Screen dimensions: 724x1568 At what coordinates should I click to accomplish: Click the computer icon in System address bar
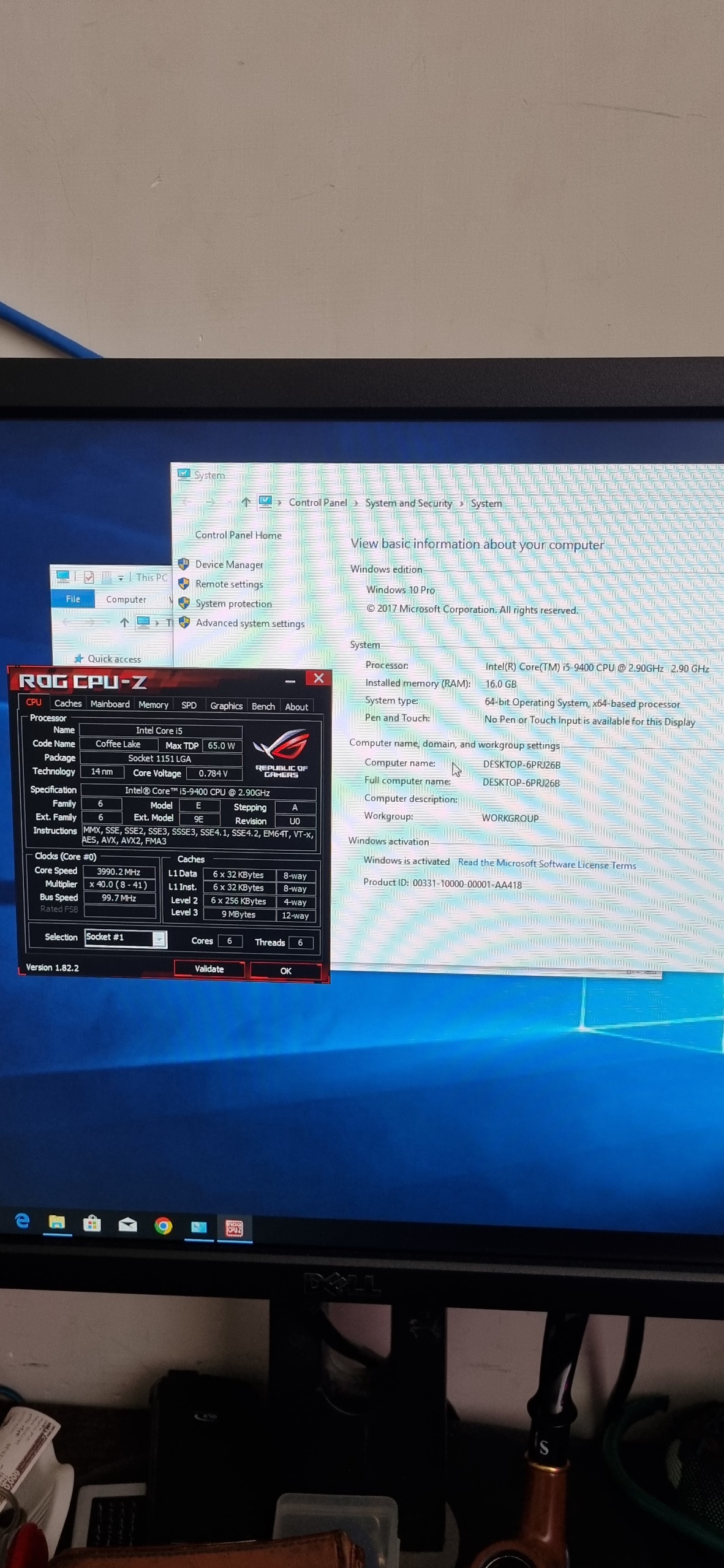coord(265,502)
